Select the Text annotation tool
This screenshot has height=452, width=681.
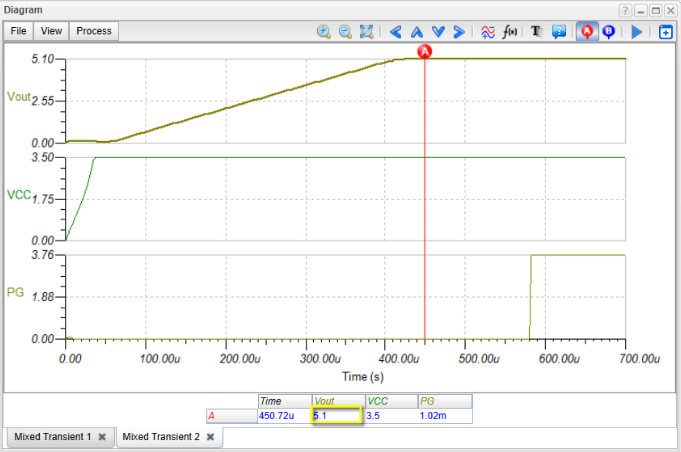537,32
